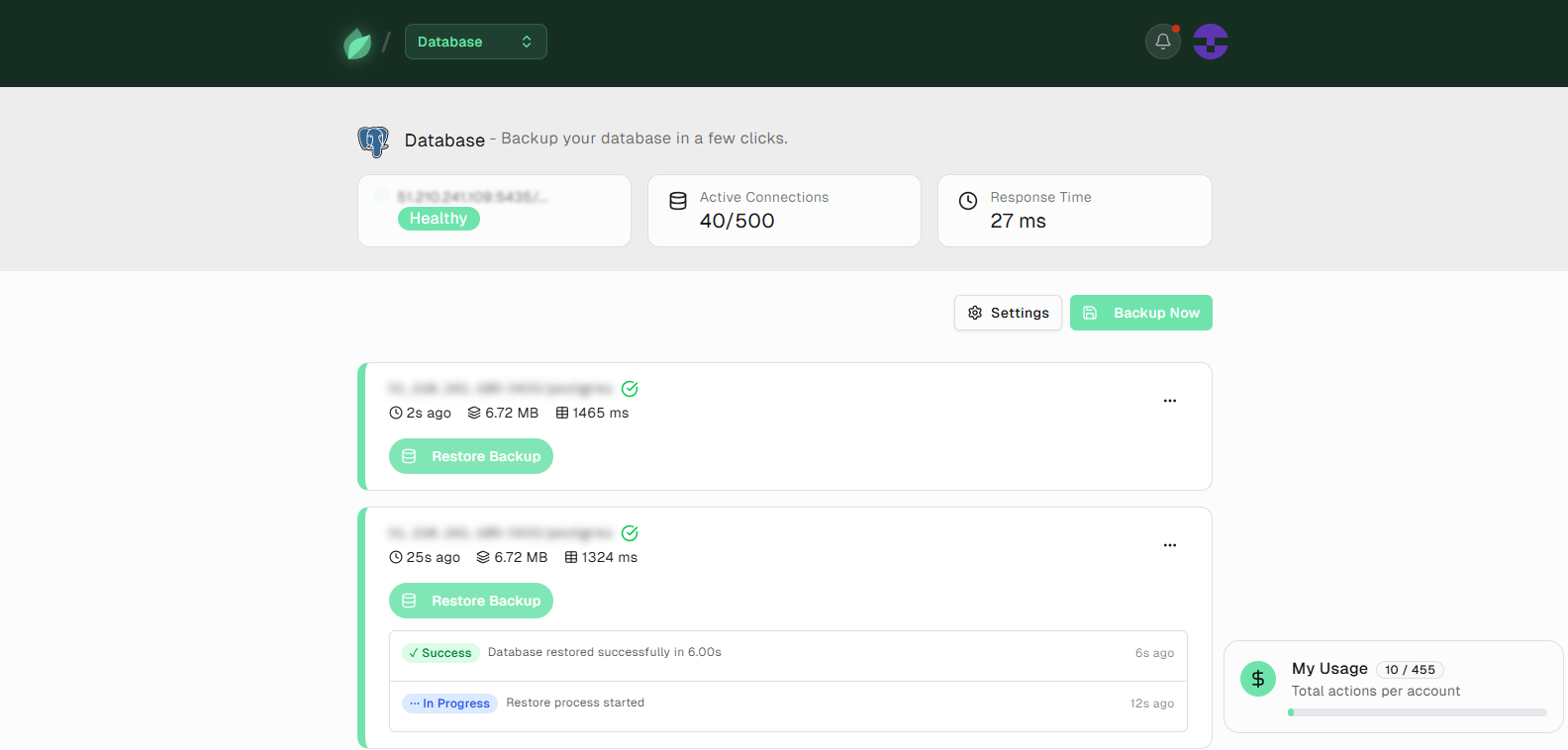Open backup Settings
Viewport: 1568px width, 750px height.
click(1008, 313)
